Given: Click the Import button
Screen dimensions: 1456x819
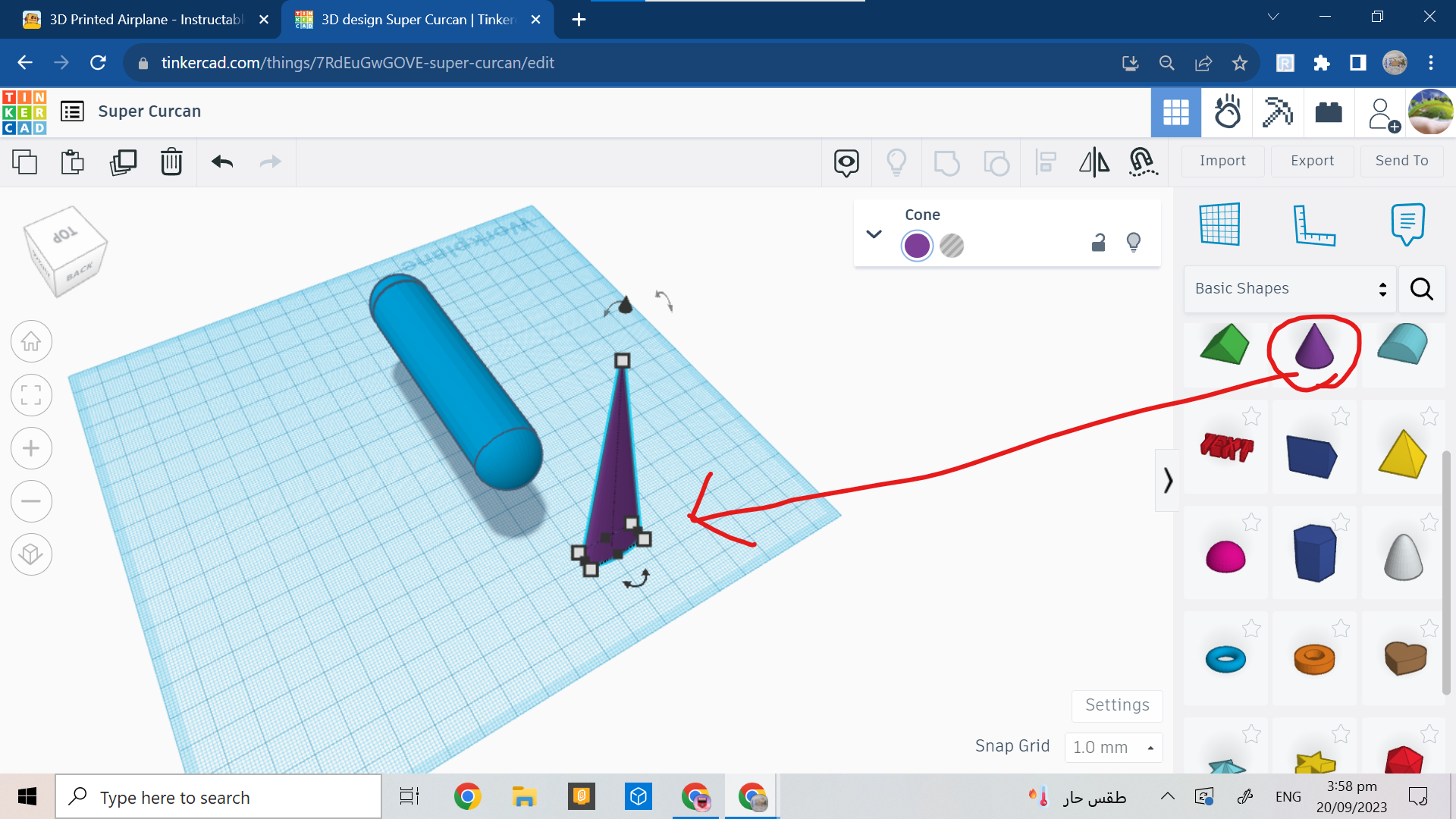Looking at the screenshot, I should pyautogui.click(x=1222, y=161).
